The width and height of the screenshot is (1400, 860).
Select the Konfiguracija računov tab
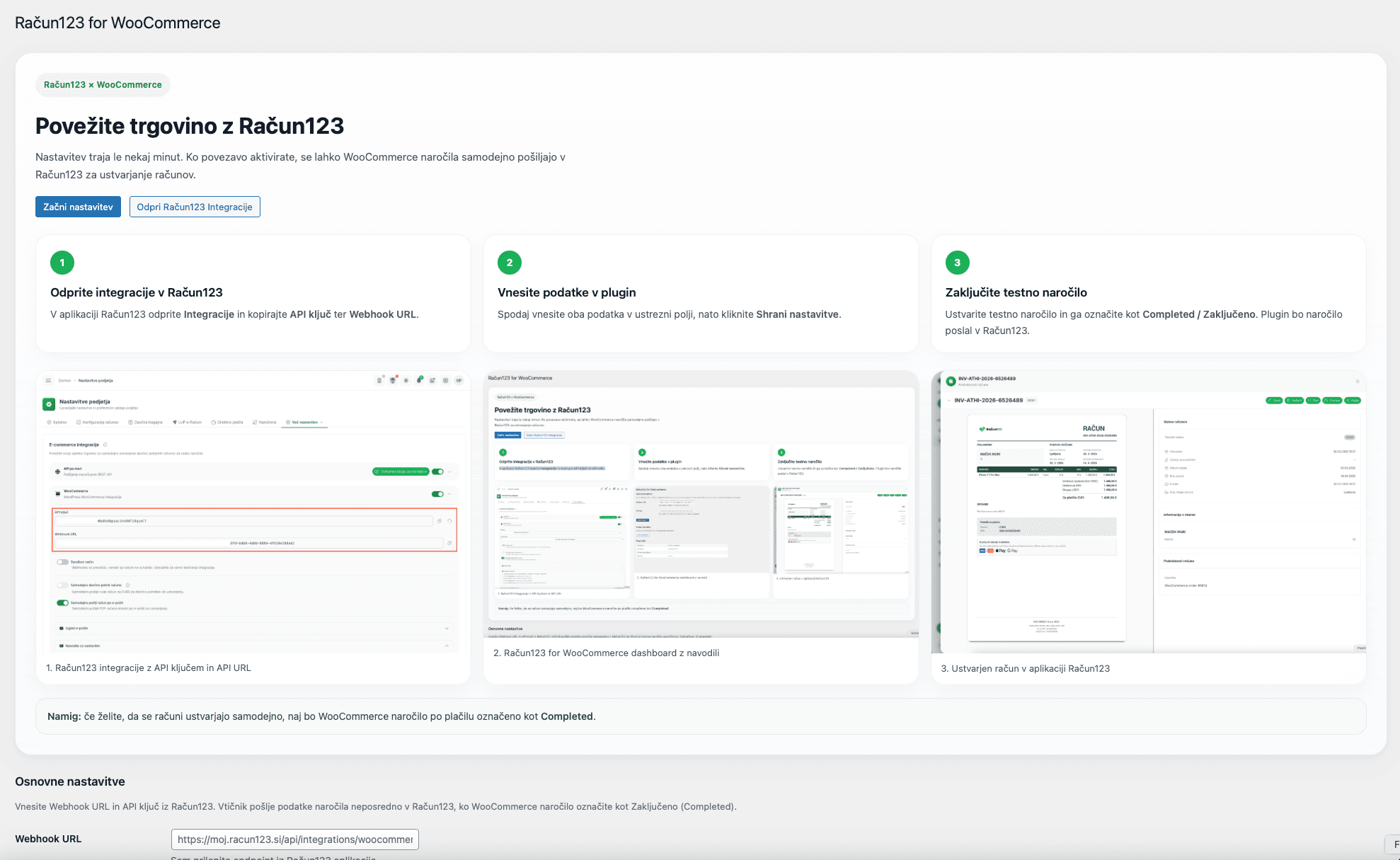[98, 423]
